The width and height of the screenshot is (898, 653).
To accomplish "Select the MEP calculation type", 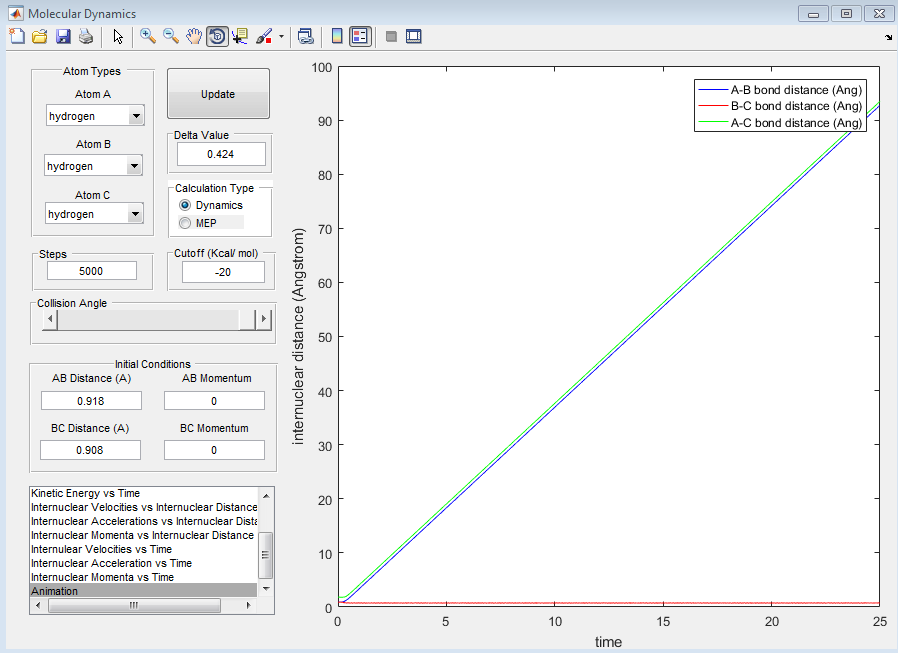I will point(185,223).
